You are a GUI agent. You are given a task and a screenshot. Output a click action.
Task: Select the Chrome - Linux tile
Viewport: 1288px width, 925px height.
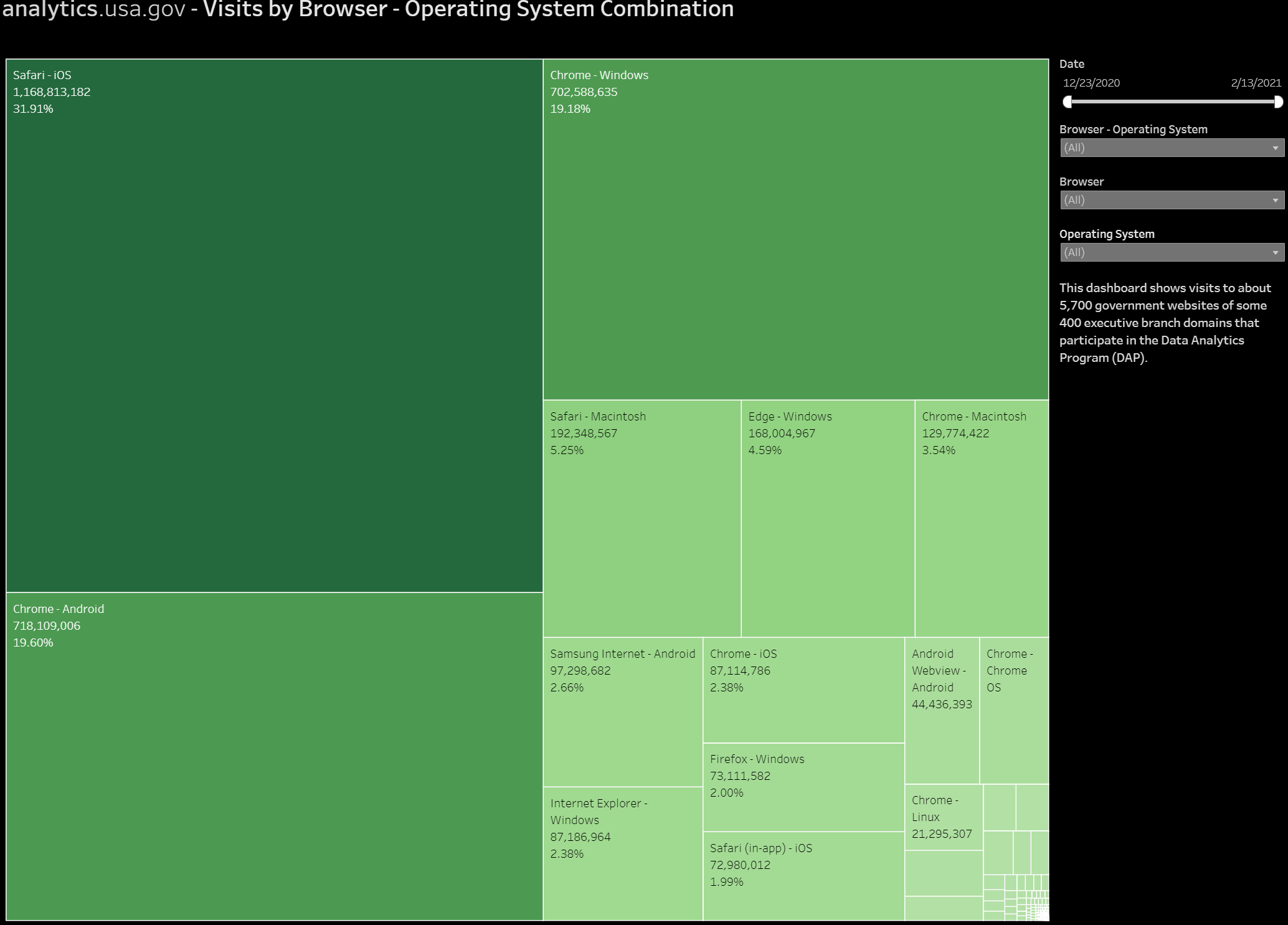pyautogui.click(x=944, y=817)
